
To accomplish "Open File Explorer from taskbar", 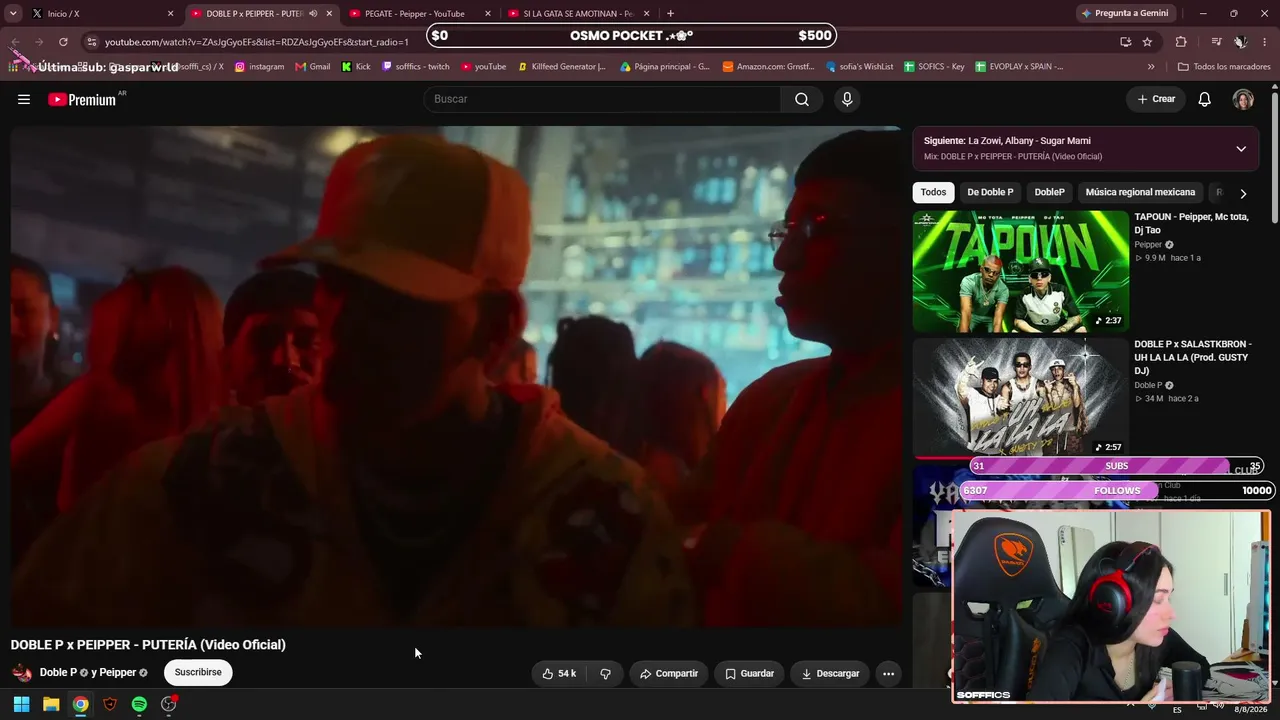I will coord(51,704).
